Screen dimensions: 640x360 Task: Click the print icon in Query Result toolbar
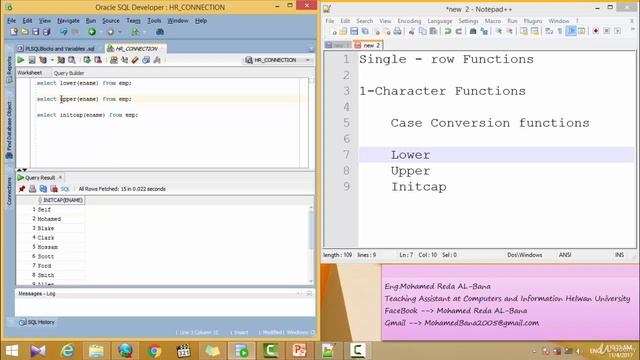tap(32, 189)
